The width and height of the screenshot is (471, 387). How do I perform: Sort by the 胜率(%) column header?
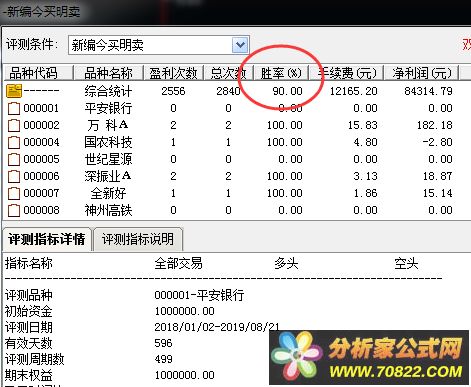(281, 73)
